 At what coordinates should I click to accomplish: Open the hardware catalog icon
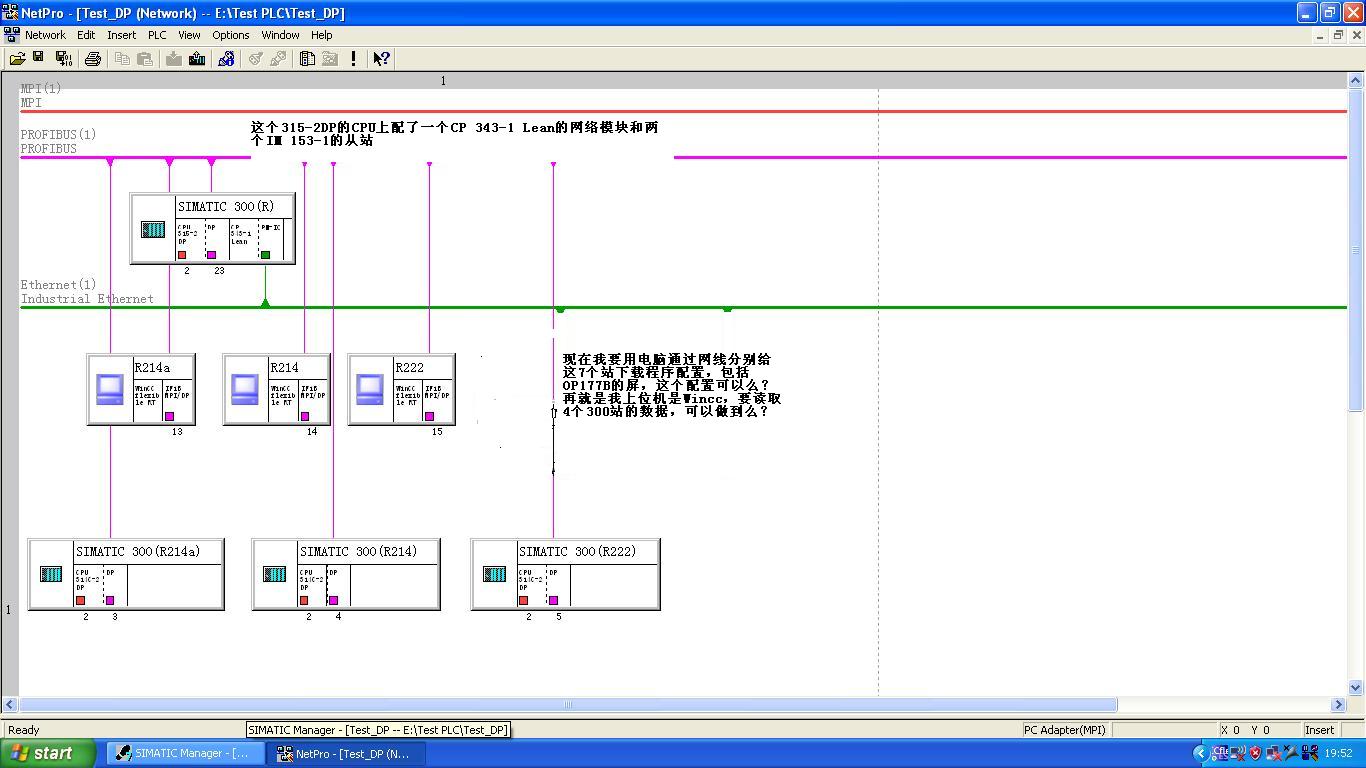307,59
